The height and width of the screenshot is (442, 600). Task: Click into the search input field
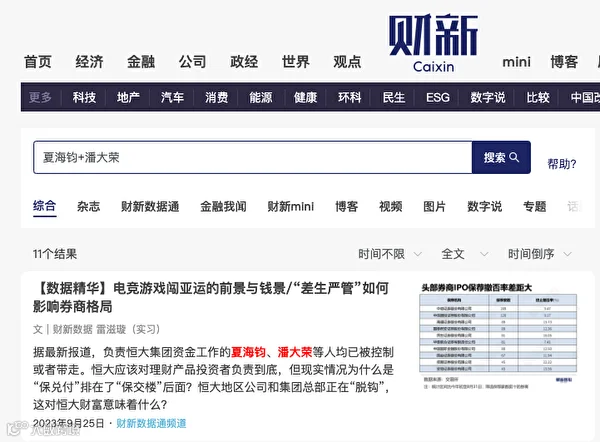coord(253,157)
